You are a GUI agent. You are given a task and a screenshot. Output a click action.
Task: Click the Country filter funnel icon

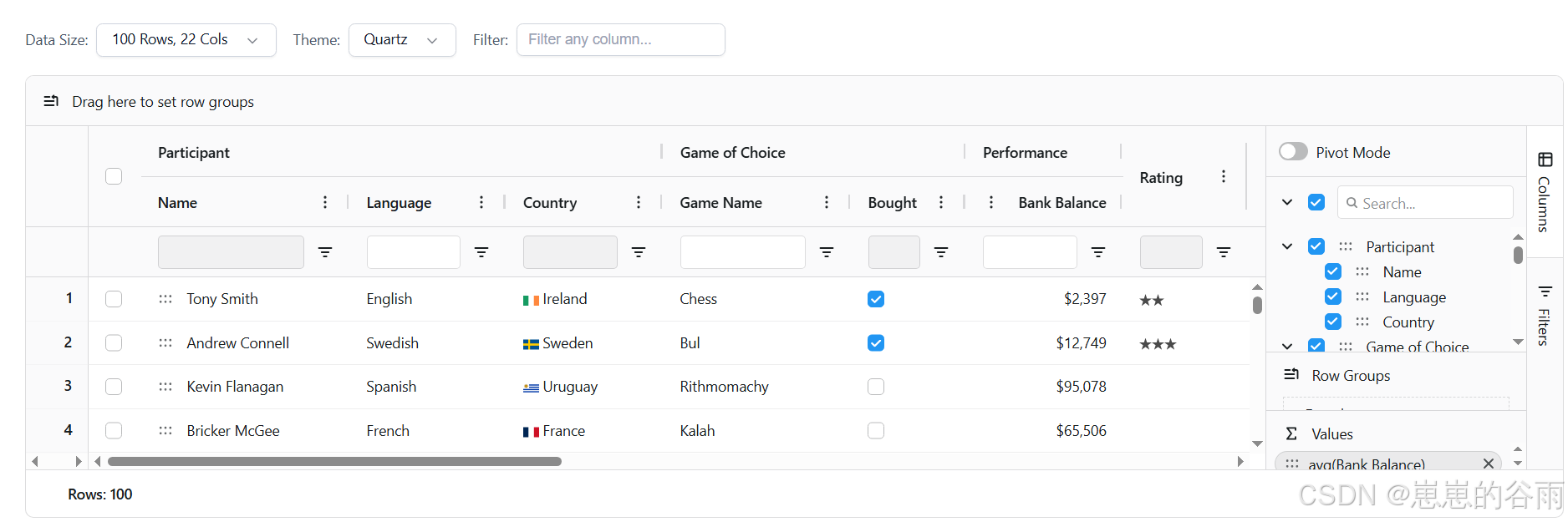[639, 252]
